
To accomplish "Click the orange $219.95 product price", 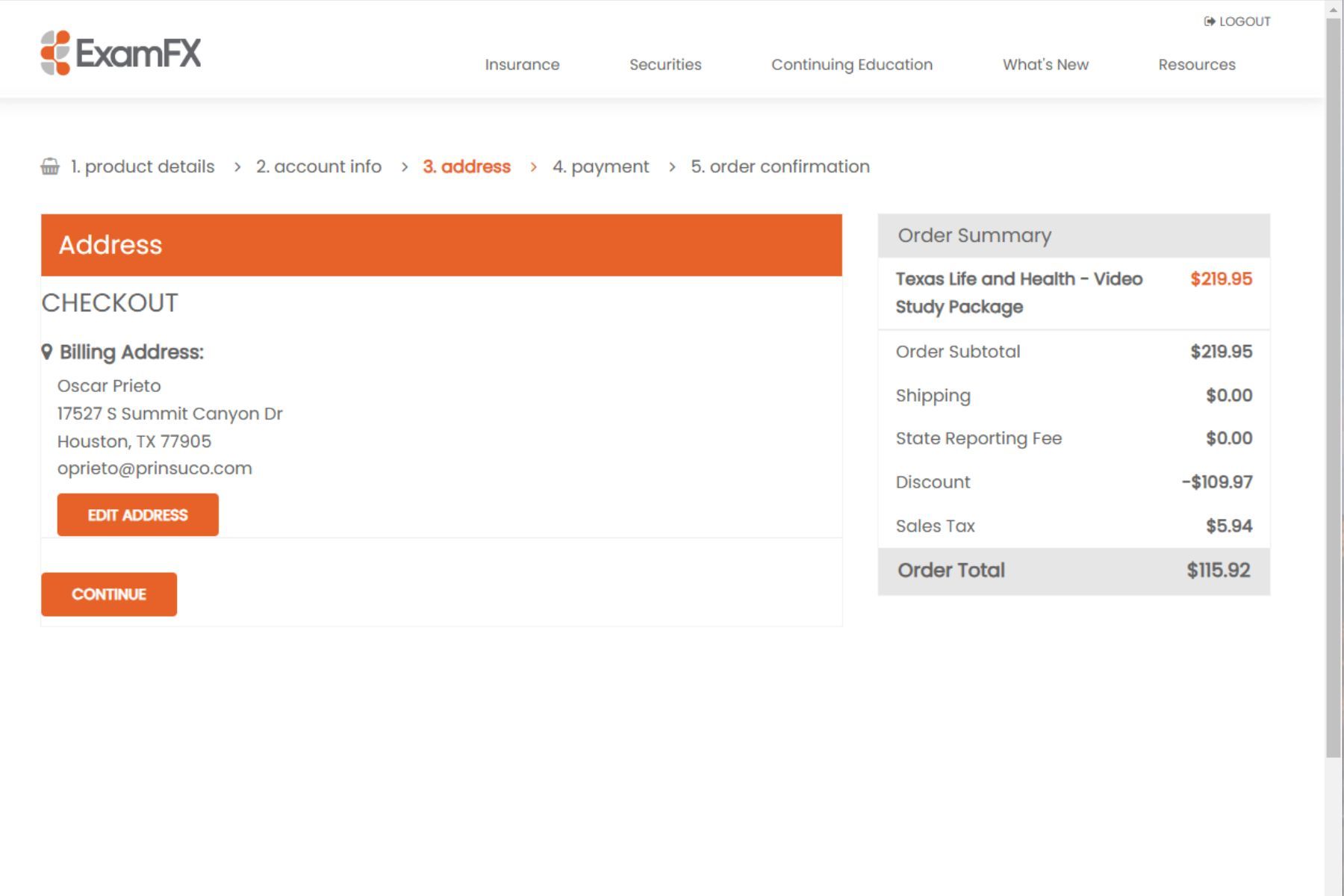I will 1221,279.
